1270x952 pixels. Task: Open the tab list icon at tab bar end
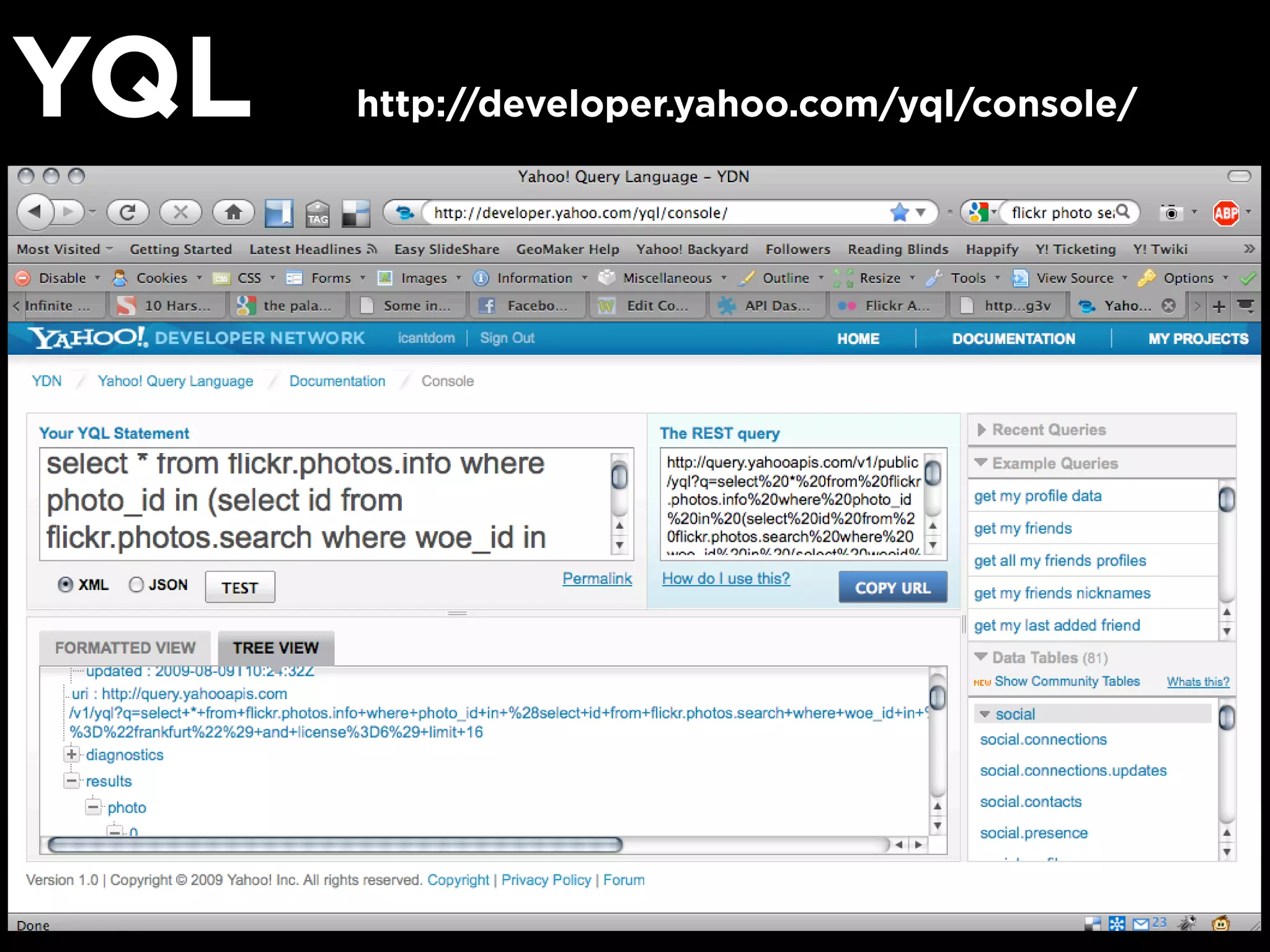[1245, 306]
